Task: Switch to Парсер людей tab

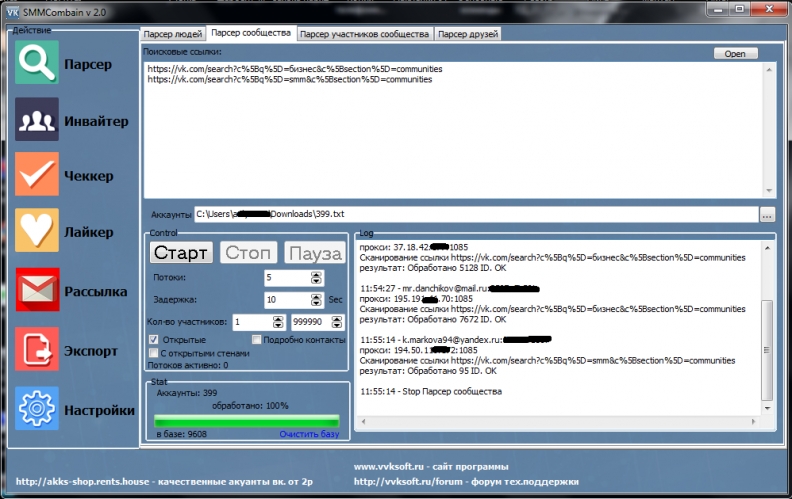Action: [x=173, y=34]
